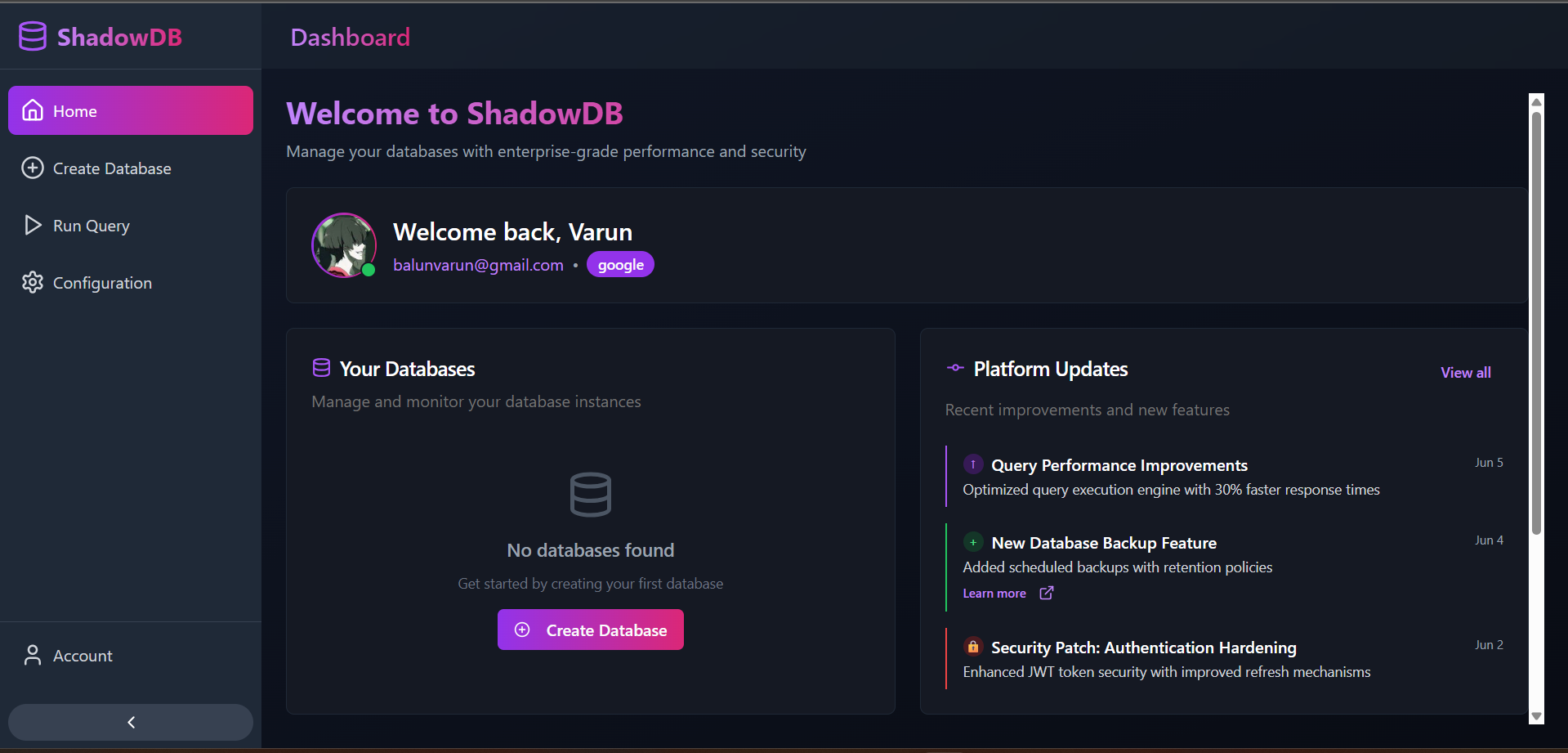Click the plus icon inside Create Database button
Viewport: 1568px width, 753px height.
(x=521, y=630)
